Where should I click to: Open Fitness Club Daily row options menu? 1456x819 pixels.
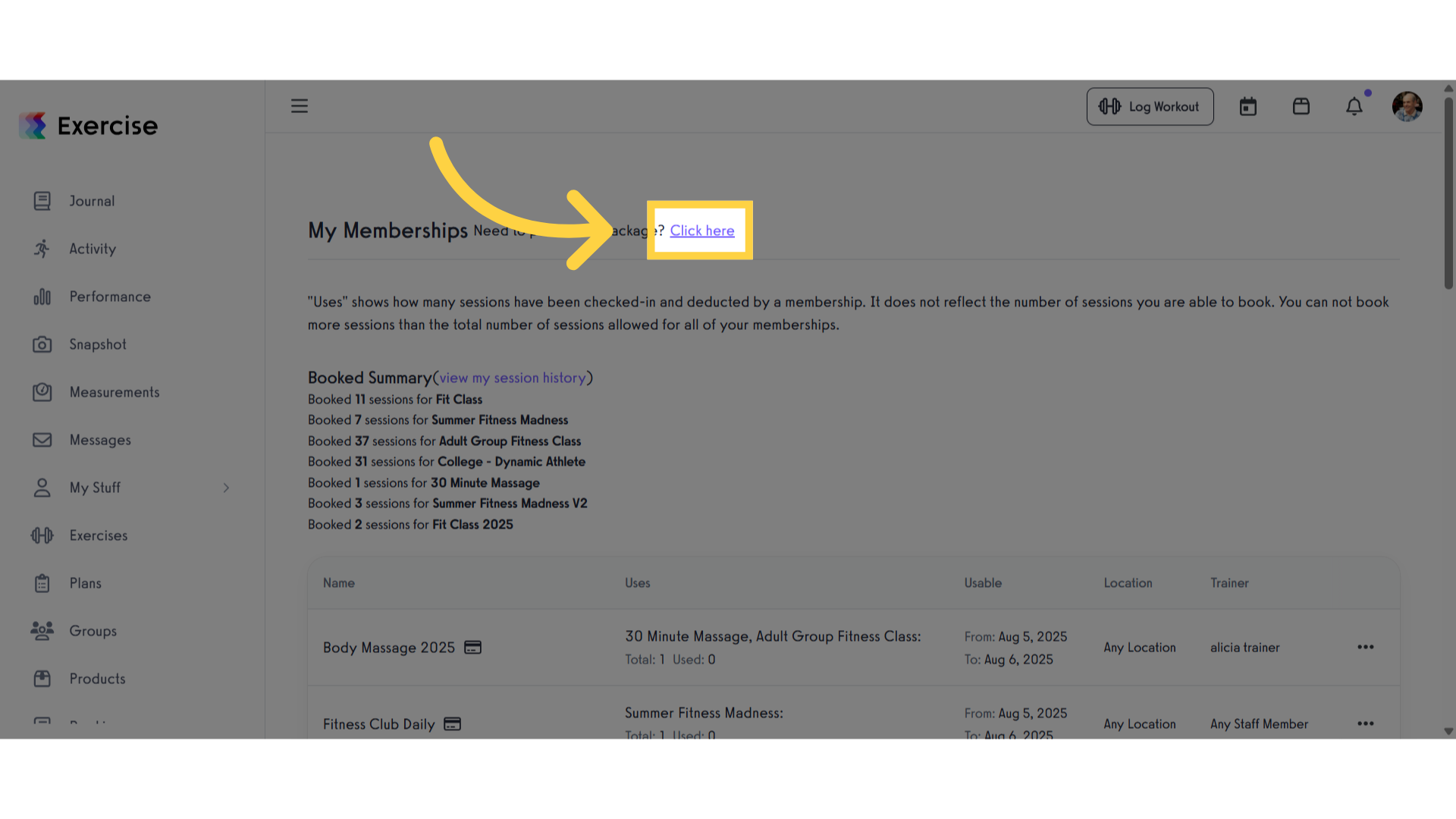[x=1366, y=723]
